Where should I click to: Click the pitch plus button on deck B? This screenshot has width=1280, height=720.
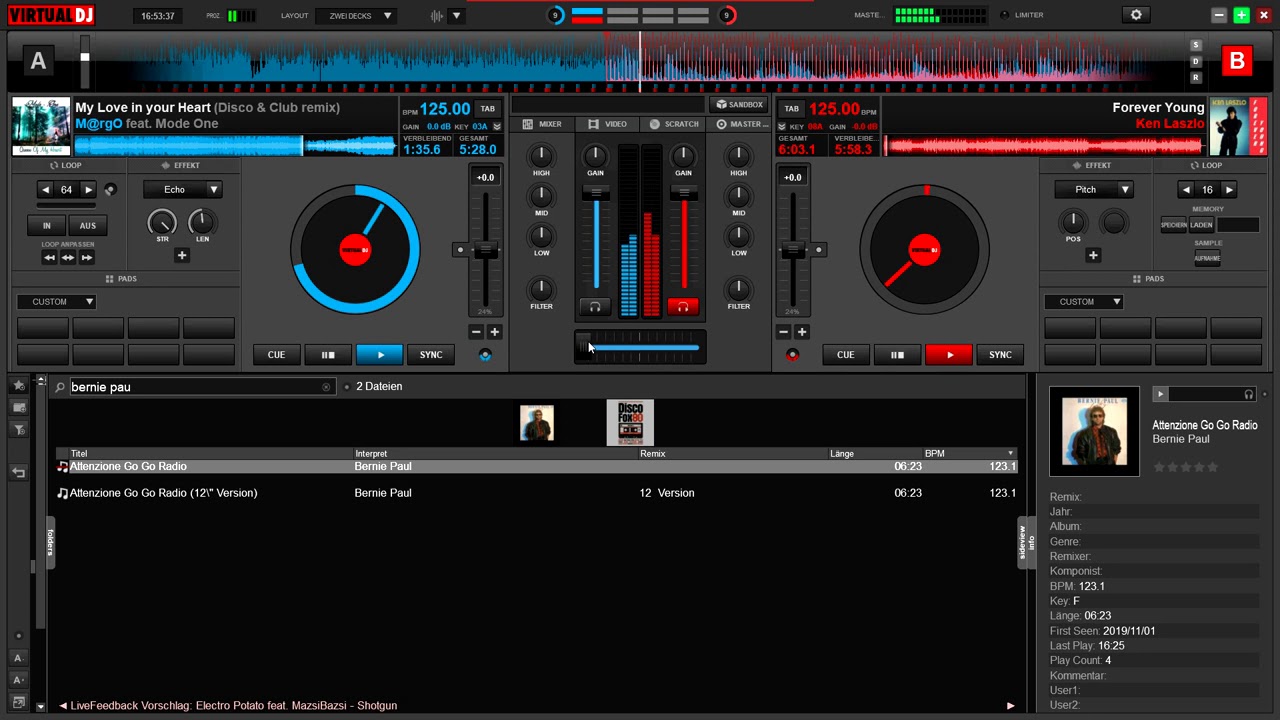pos(802,332)
